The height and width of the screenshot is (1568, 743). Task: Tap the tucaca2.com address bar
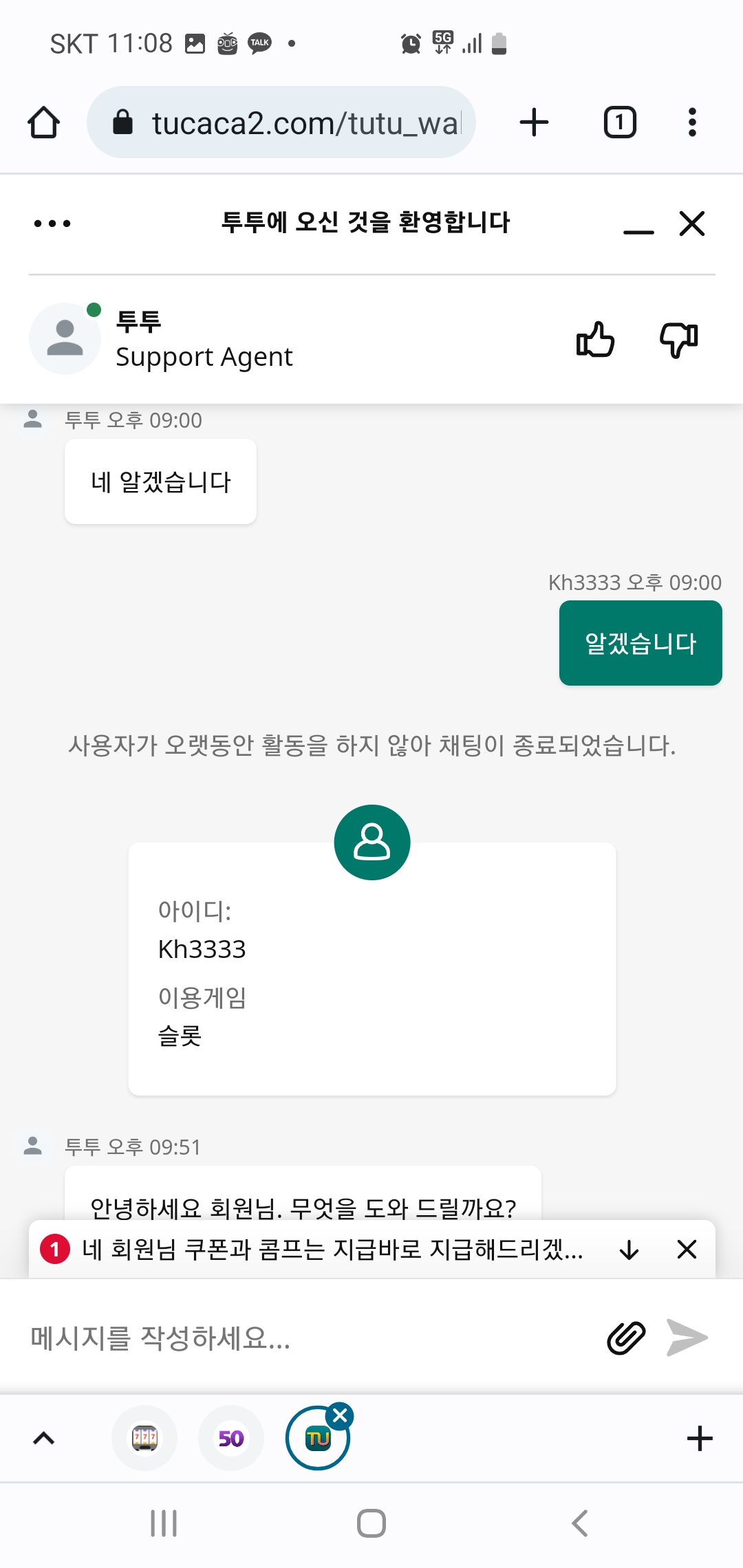click(x=281, y=122)
